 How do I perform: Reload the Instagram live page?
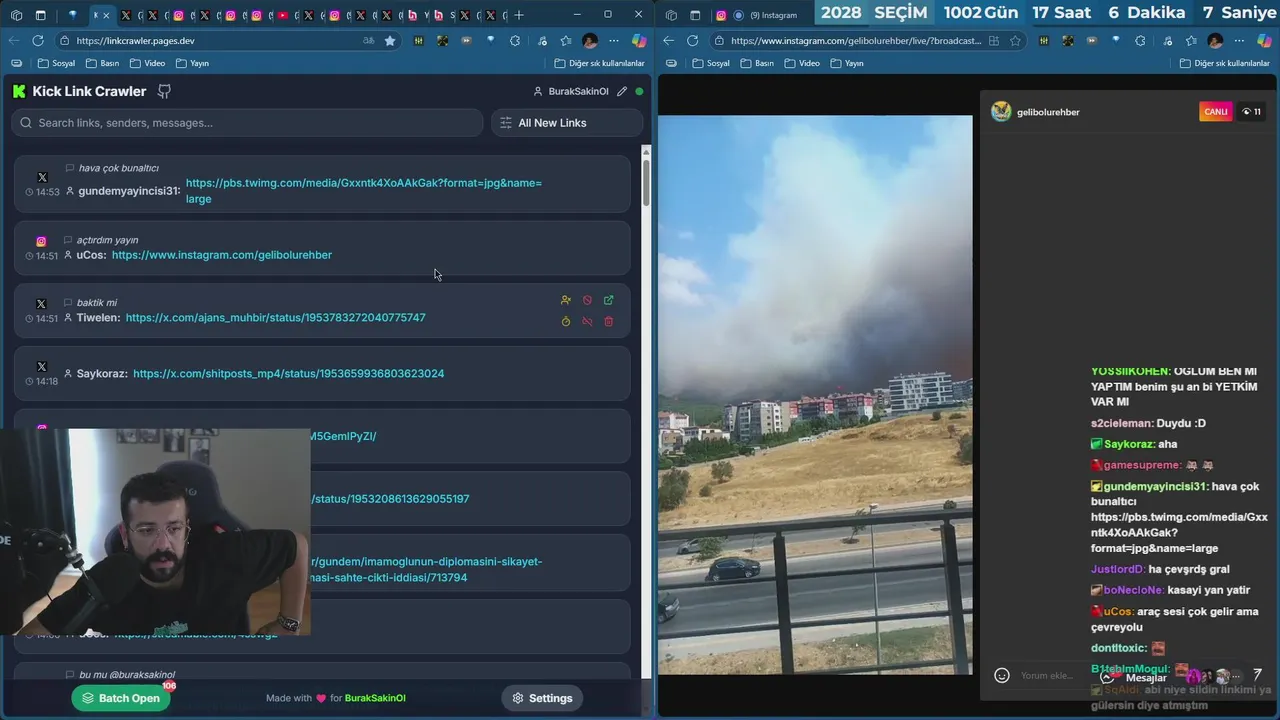click(693, 41)
